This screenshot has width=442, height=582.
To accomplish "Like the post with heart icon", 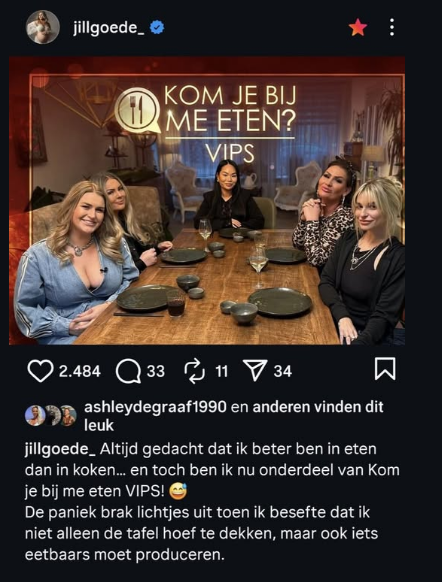I will (x=40, y=371).
